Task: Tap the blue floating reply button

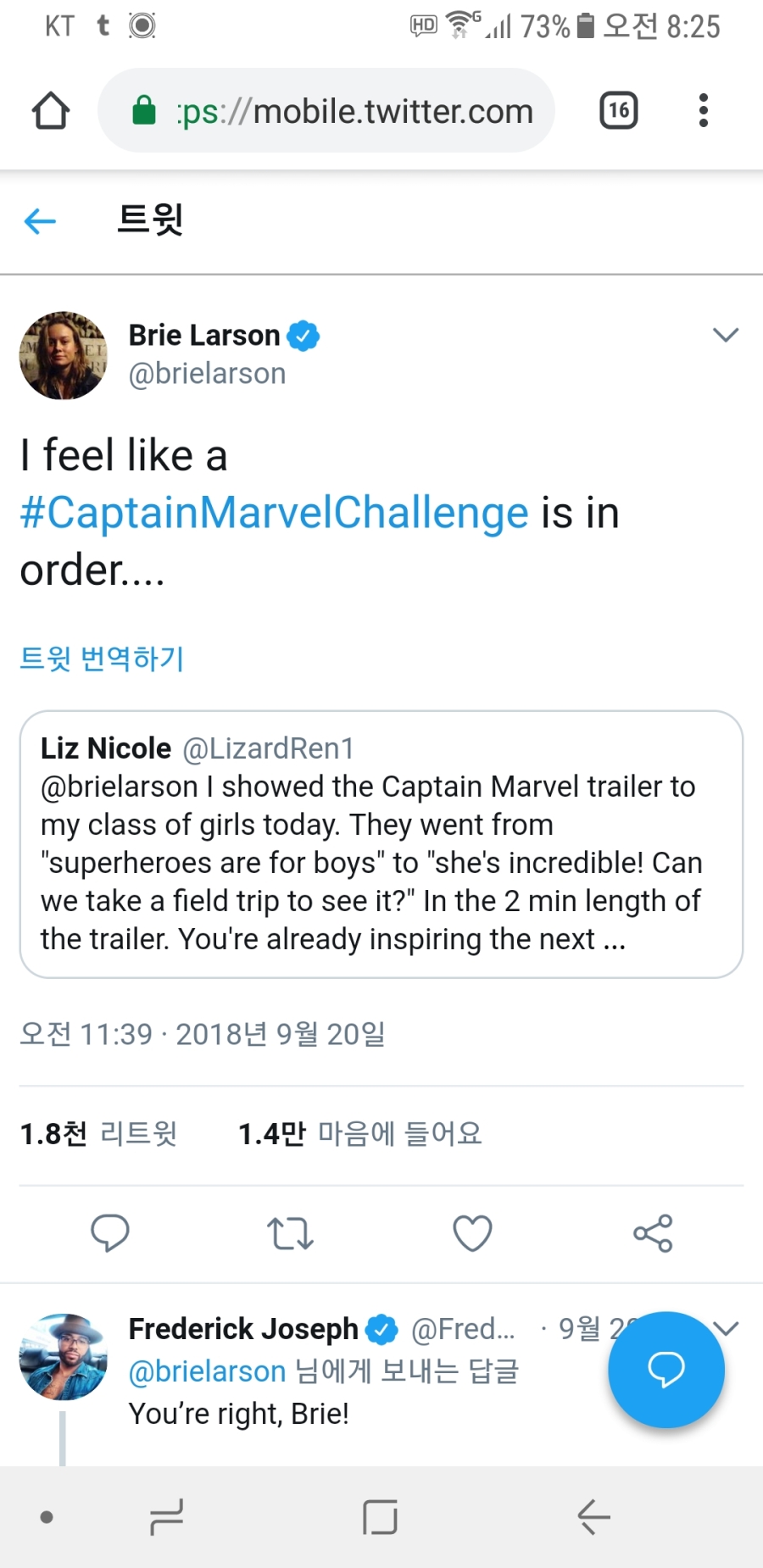Action: (x=666, y=1369)
